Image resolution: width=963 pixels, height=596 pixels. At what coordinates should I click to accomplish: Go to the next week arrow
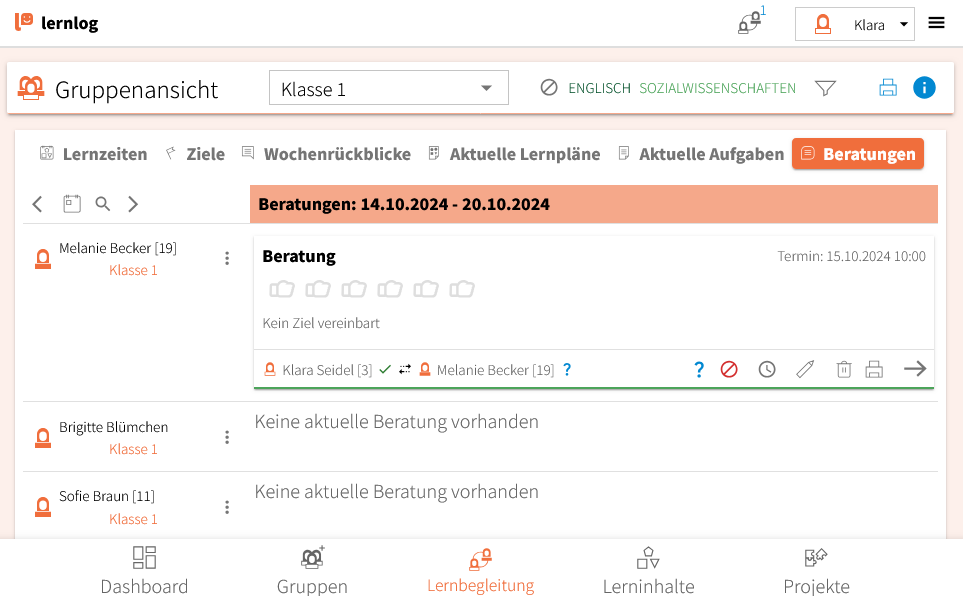click(133, 204)
